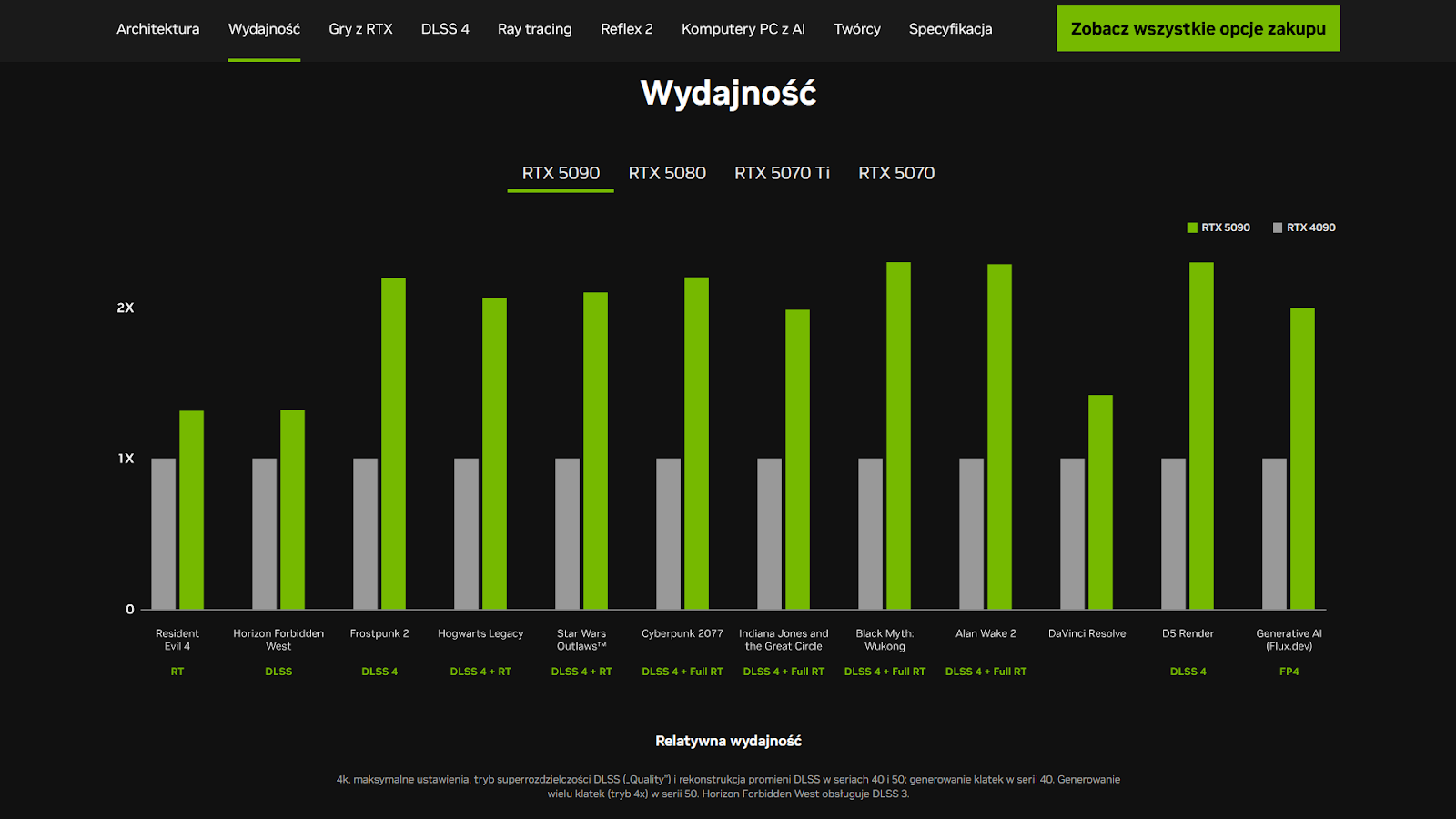Go to Gry z RTX section
This screenshot has width=1456, height=819.
point(360,29)
